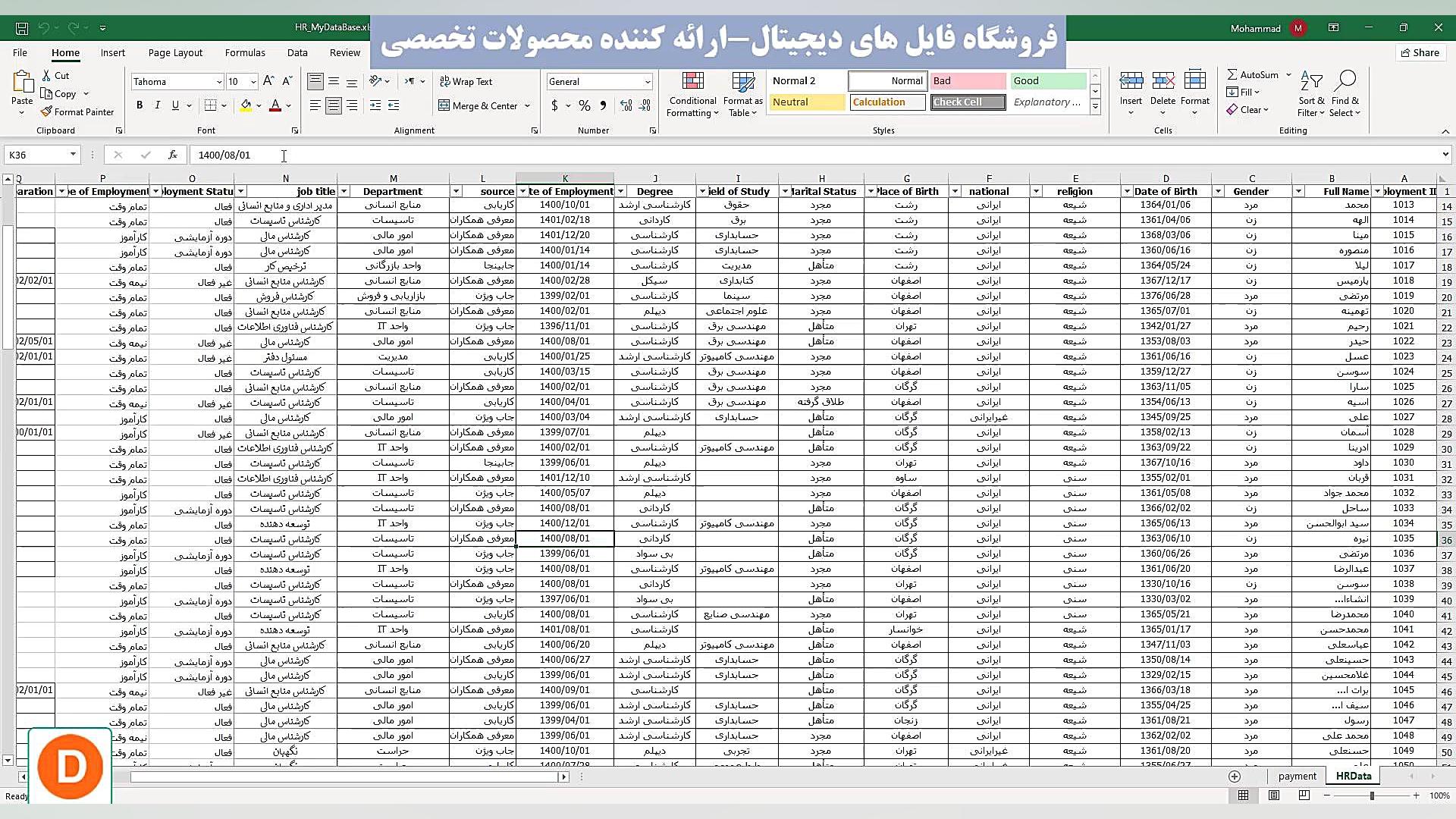Screen dimensions: 1456x819
Task: Click the Delete cells icon
Action: [x=1163, y=80]
